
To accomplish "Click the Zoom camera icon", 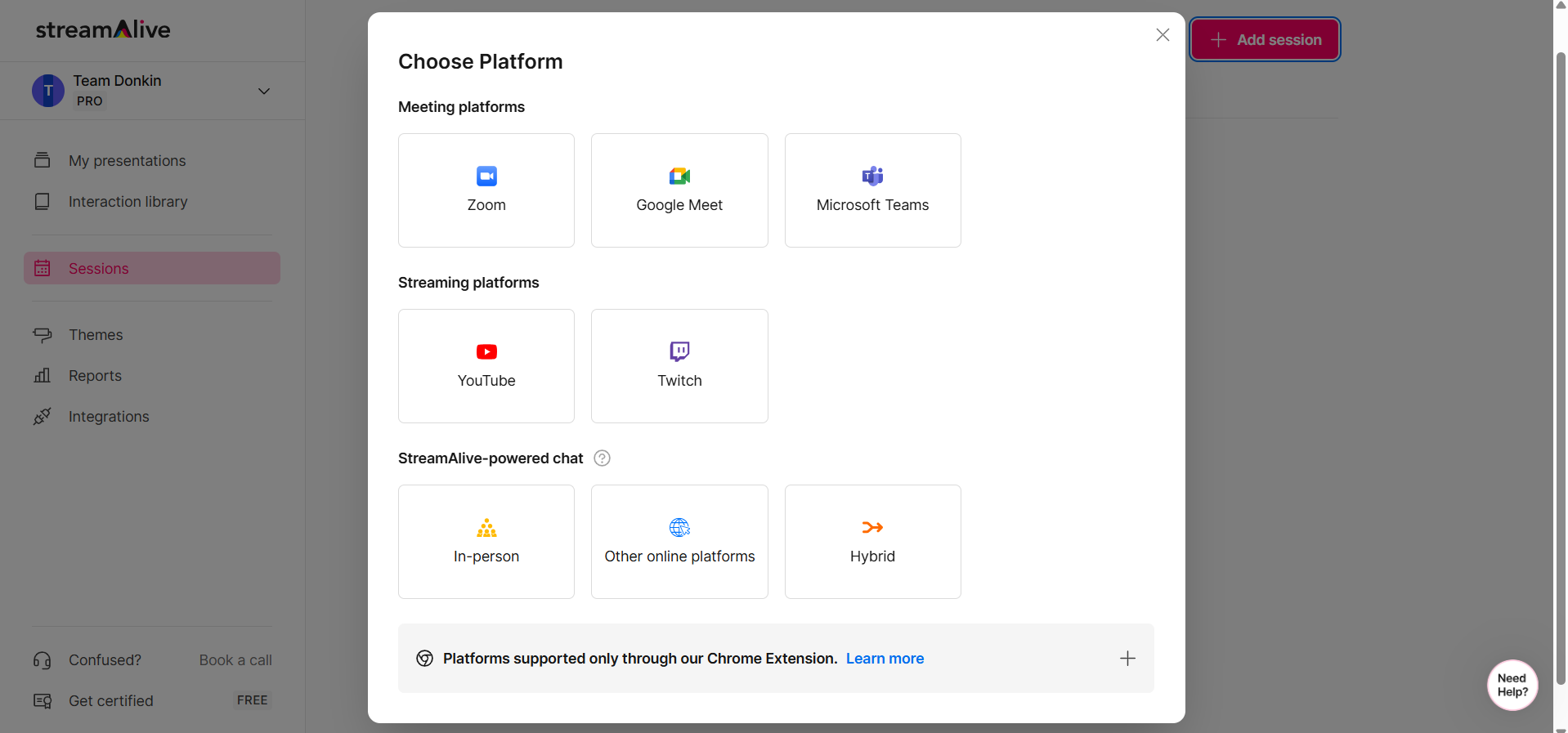I will 486,176.
